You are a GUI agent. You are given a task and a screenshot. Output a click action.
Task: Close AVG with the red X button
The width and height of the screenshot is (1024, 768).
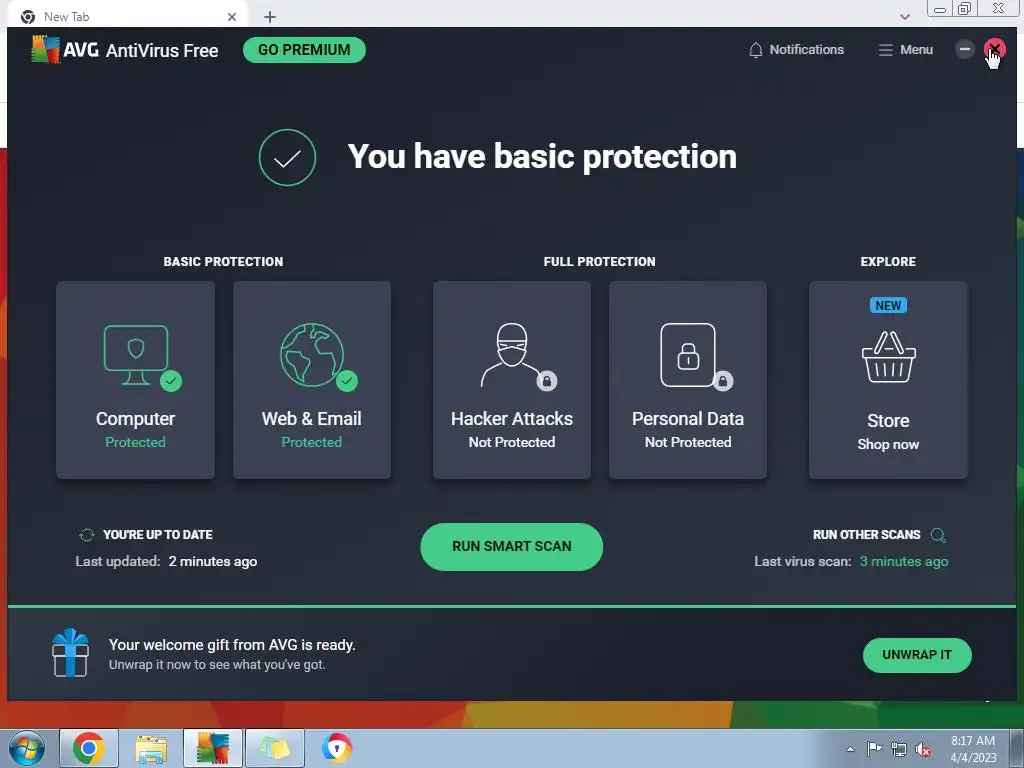tap(995, 49)
